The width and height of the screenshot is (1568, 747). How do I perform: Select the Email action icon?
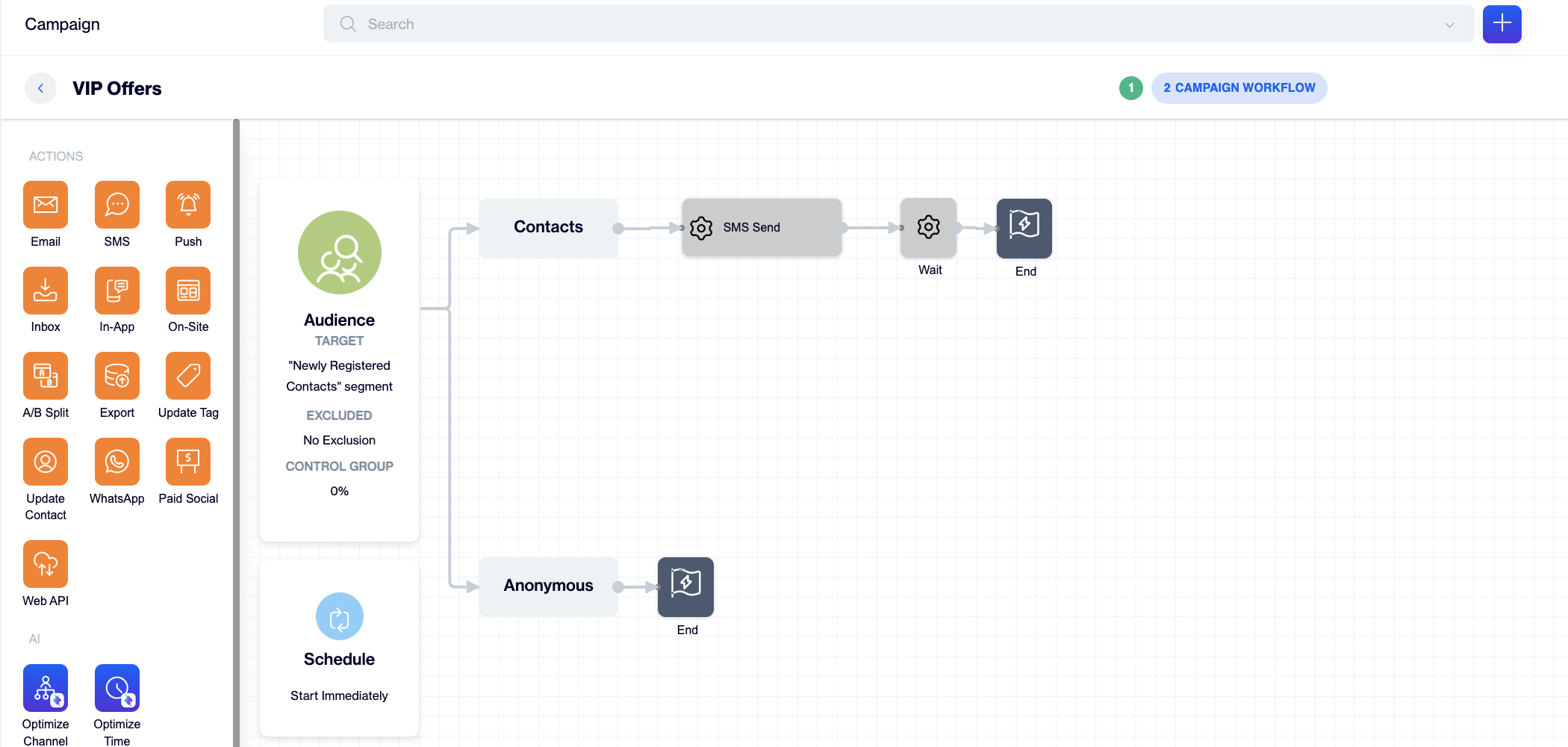pyautogui.click(x=46, y=205)
